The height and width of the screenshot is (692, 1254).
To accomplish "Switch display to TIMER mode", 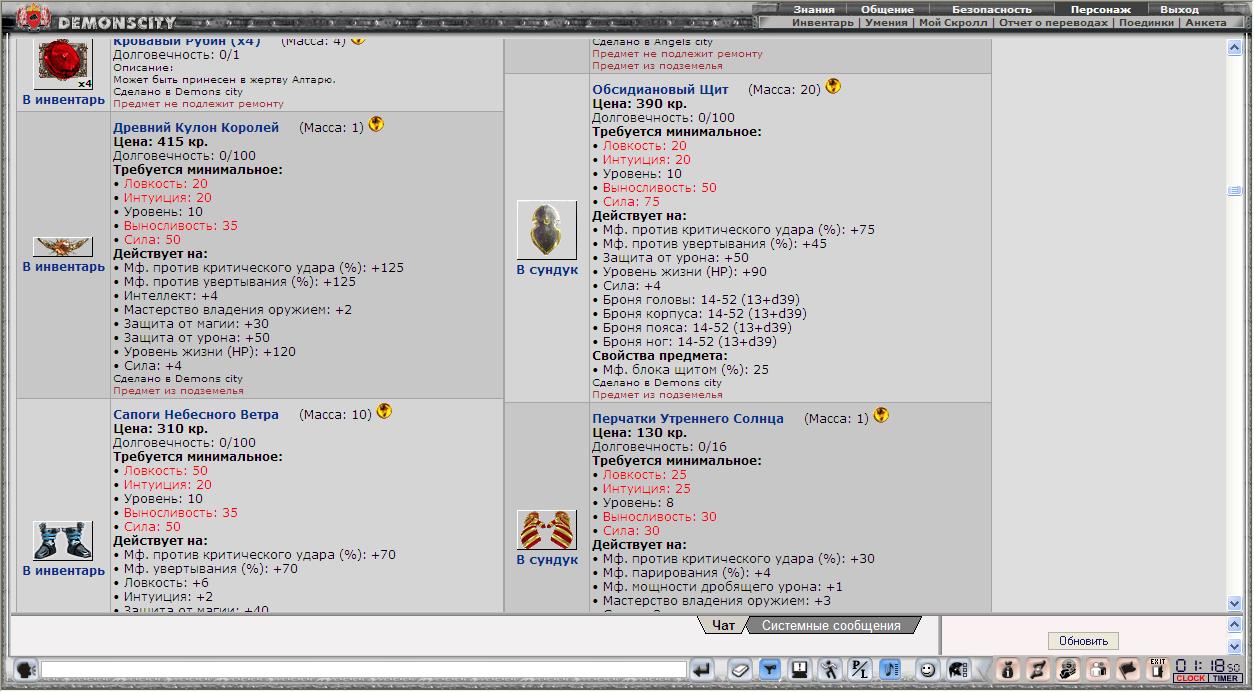I will 1226,678.
